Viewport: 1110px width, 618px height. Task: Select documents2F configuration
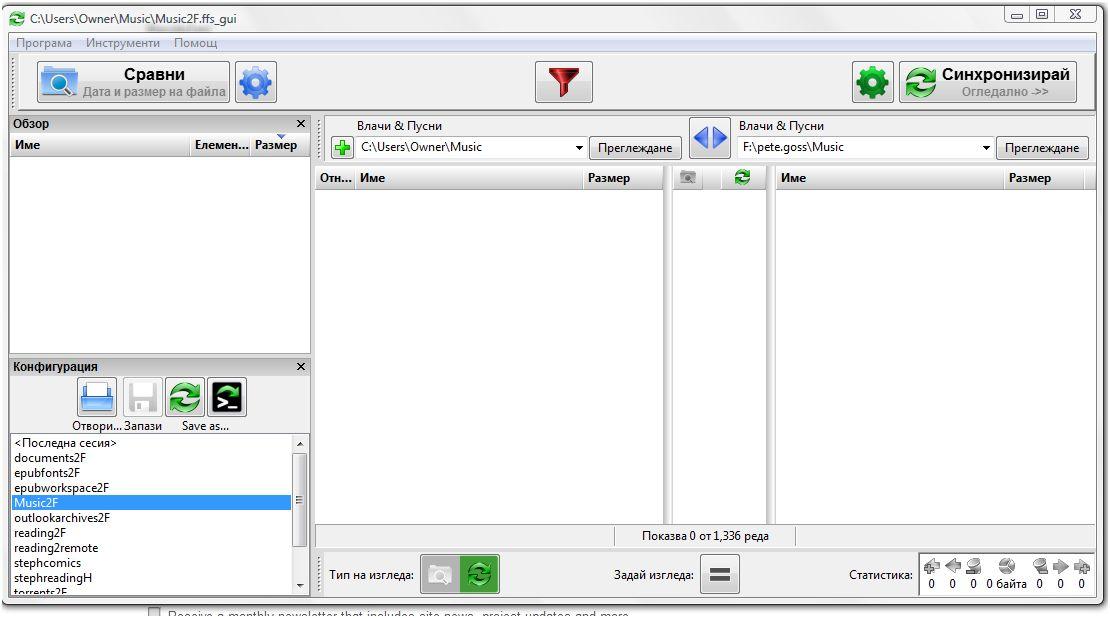(151, 458)
